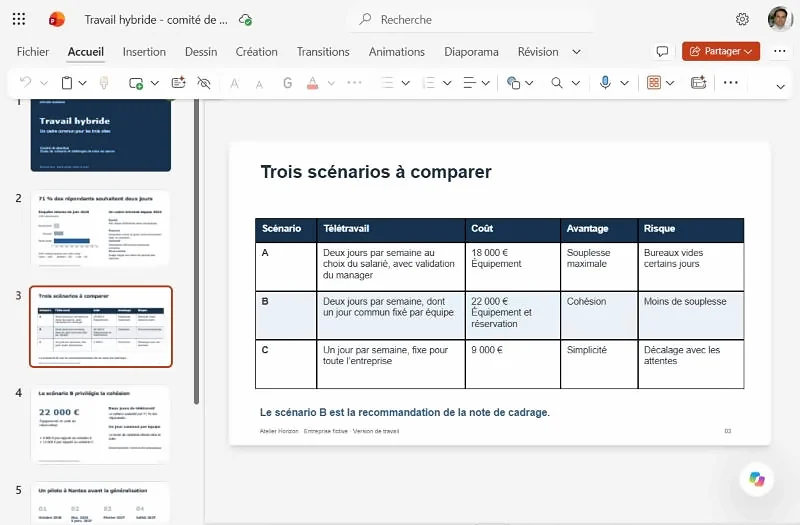Switch to the Diaporama tab
The height and width of the screenshot is (525, 800).
[471, 52]
